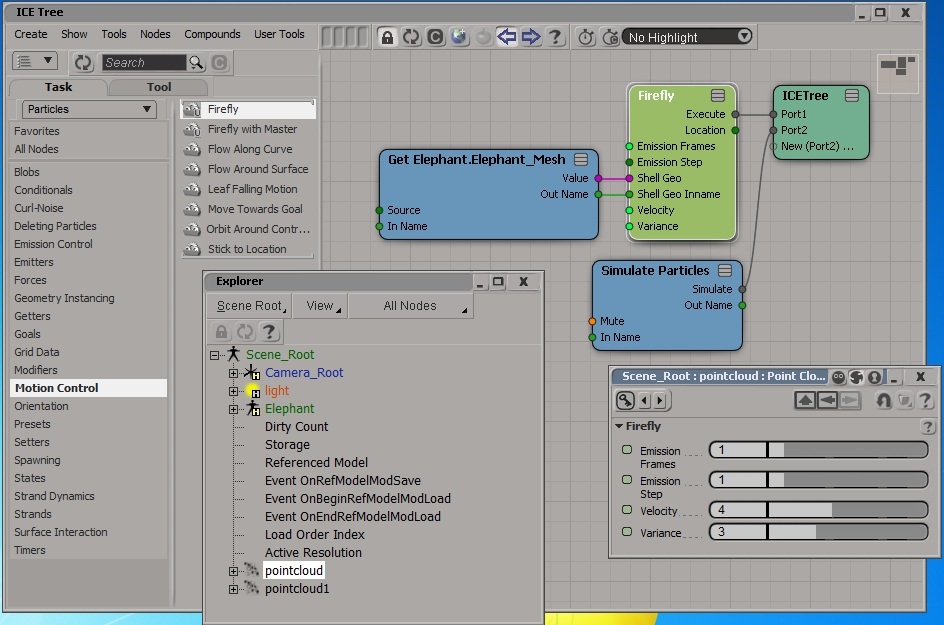Viewport: 944px width, 625px height.
Task: Switch to the Tool tab
Action: pos(159,87)
